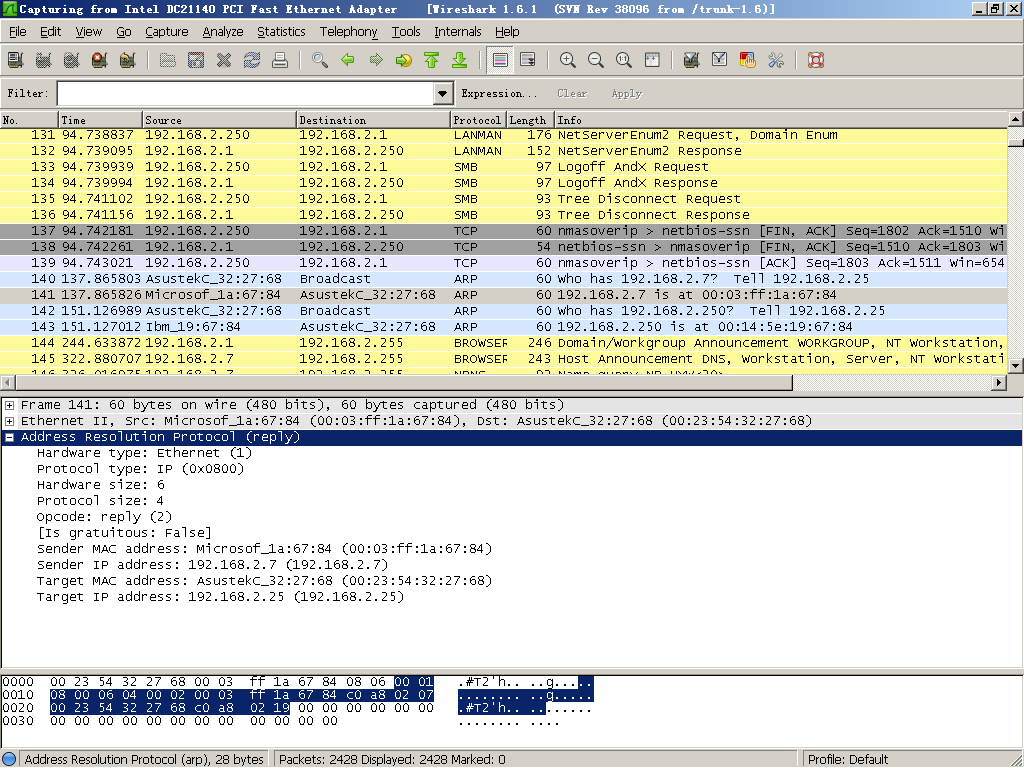Select packet 140 ARP Who has 192.168.2.7
1024x768 pixels.
[504, 279]
